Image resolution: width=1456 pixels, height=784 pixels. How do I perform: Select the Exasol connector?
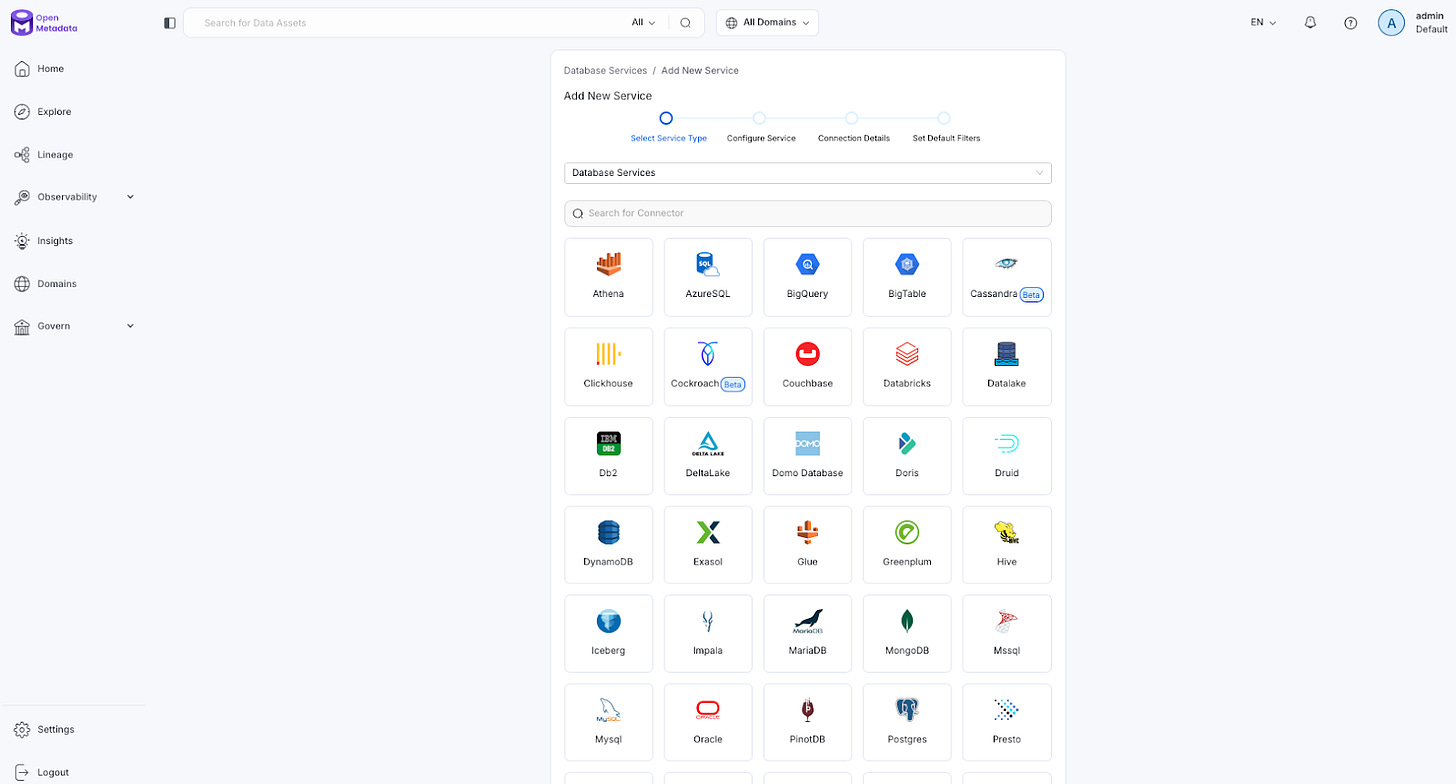tap(708, 545)
